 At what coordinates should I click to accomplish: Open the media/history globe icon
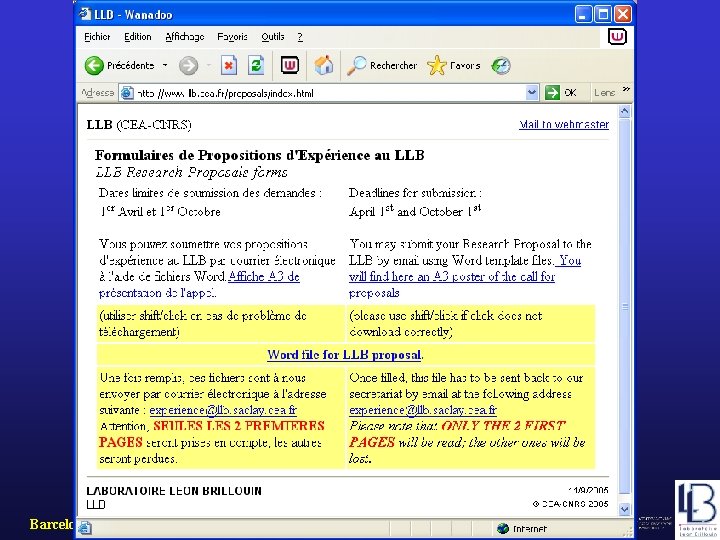(x=501, y=66)
